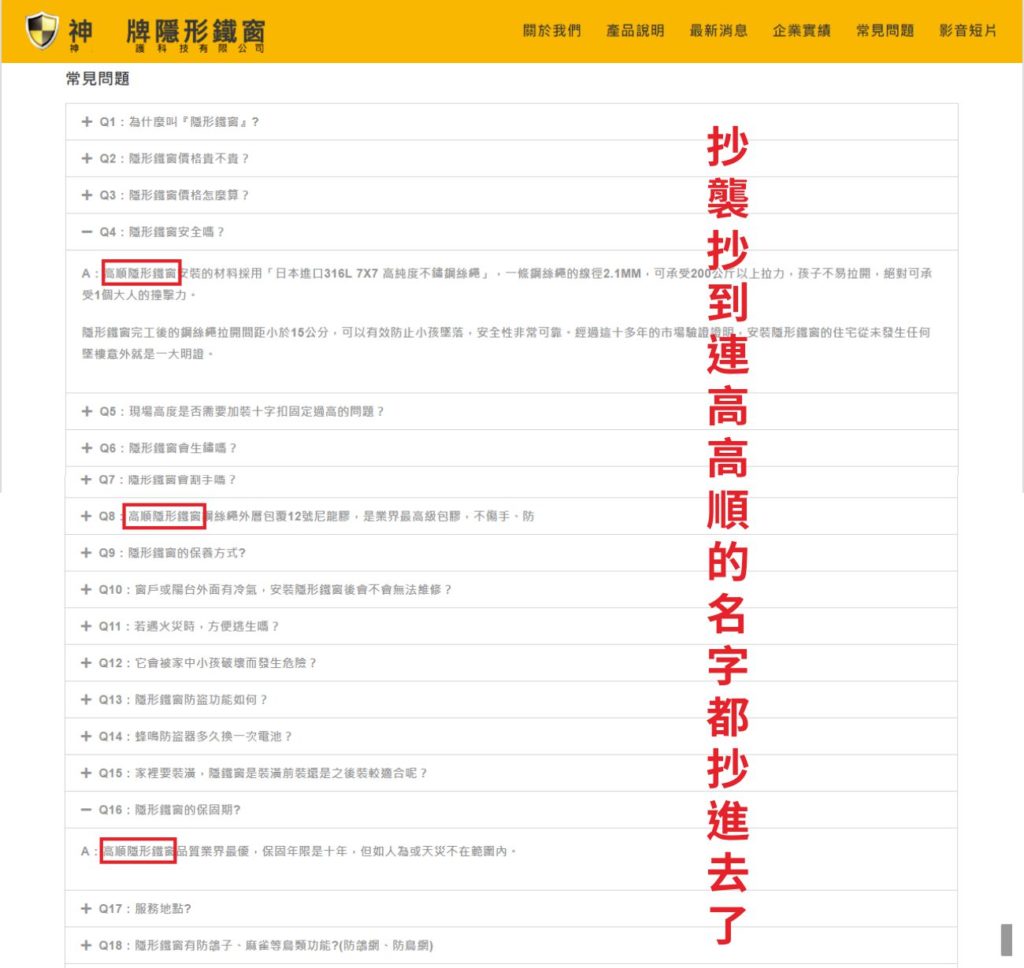
Task: Open question 隱形鐵窗價格怎麼算？
Action: 189,195
